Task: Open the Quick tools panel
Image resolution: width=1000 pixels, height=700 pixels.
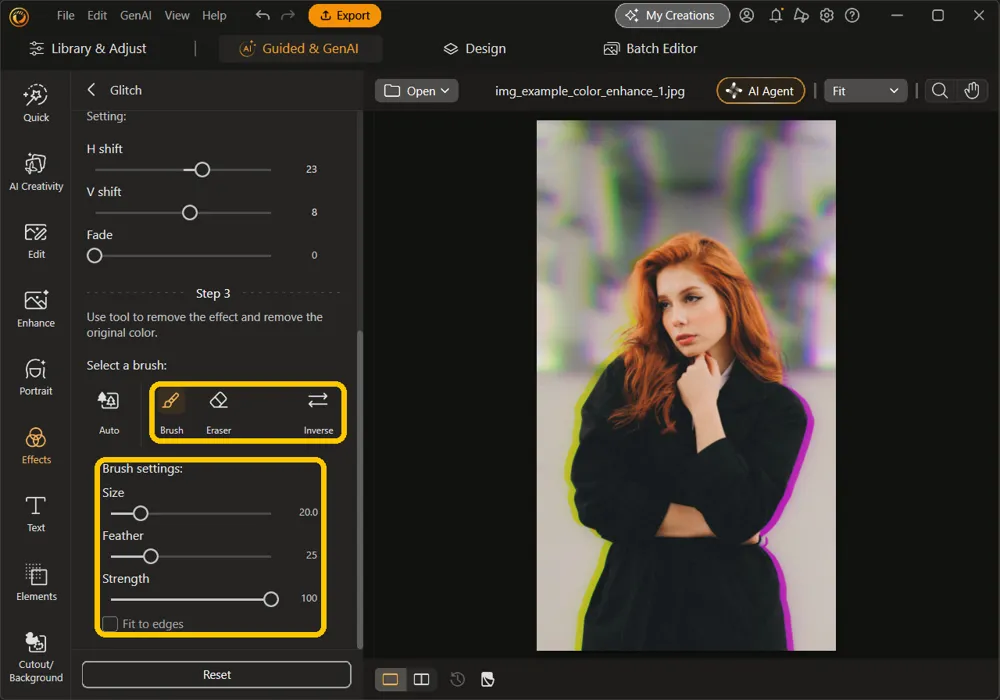Action: (36, 103)
